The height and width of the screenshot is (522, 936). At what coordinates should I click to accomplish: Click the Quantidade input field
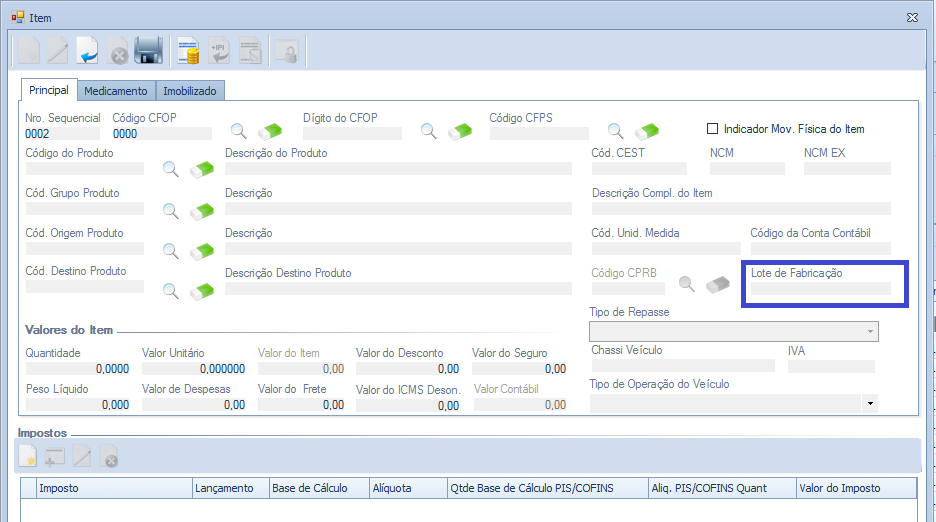pyautogui.click(x=78, y=369)
